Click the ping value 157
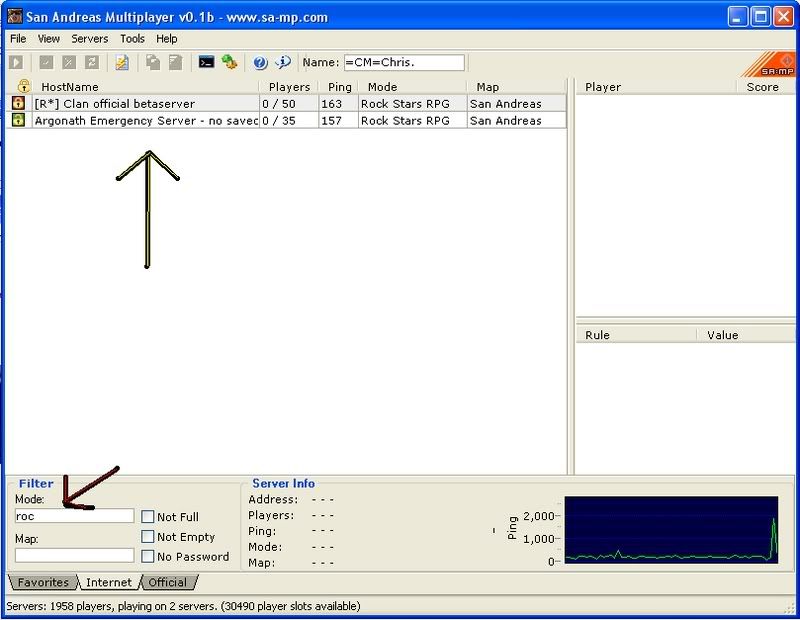 coord(331,120)
